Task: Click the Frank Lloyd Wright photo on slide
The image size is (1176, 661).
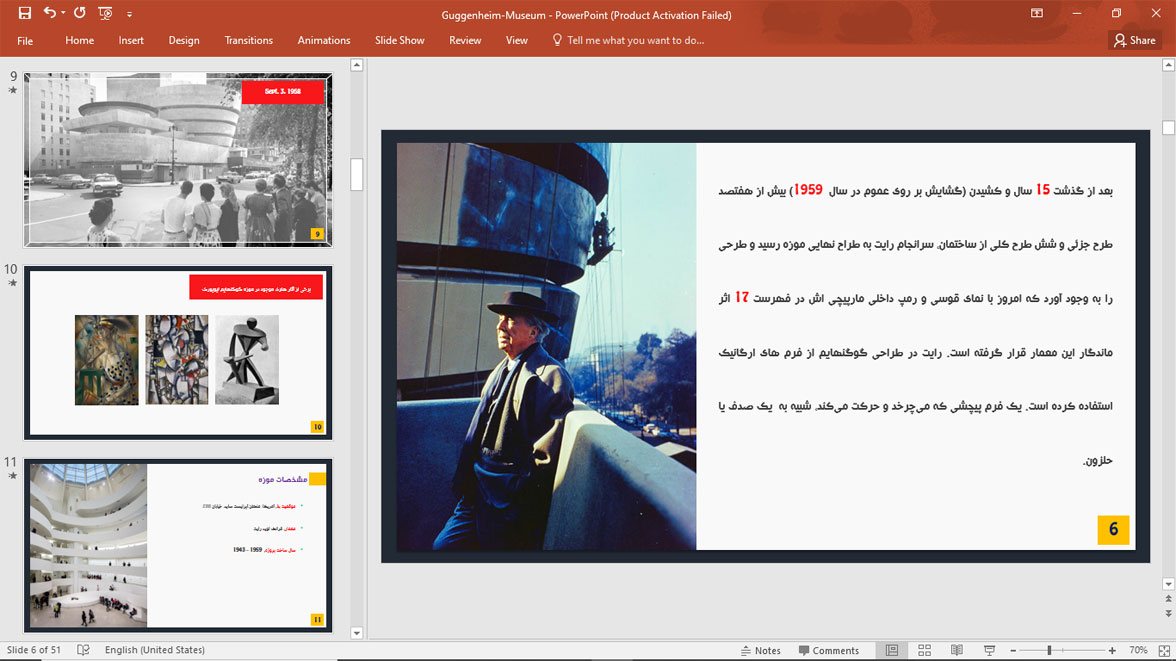Action: (x=546, y=346)
